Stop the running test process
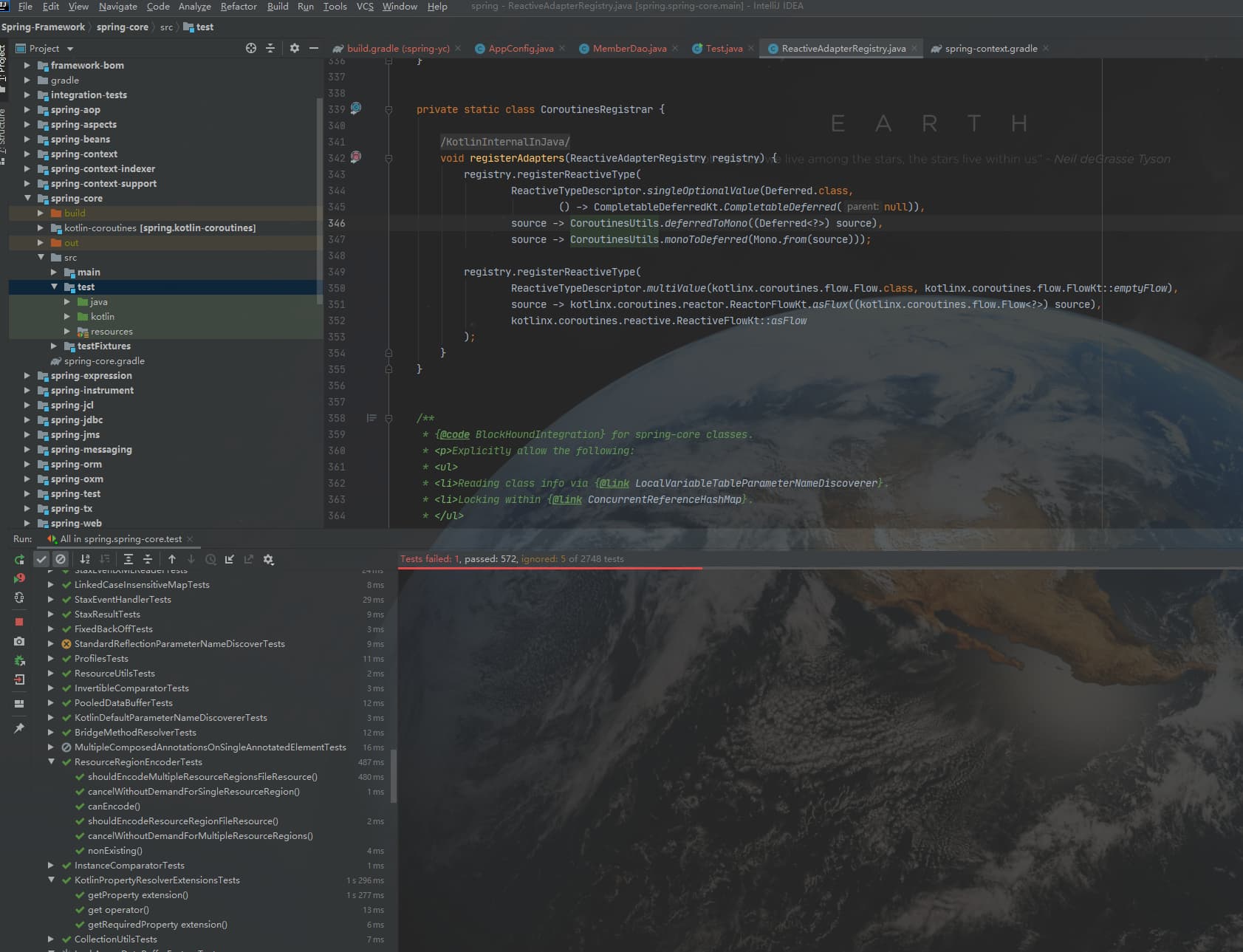The height and width of the screenshot is (952, 1243). (19, 622)
